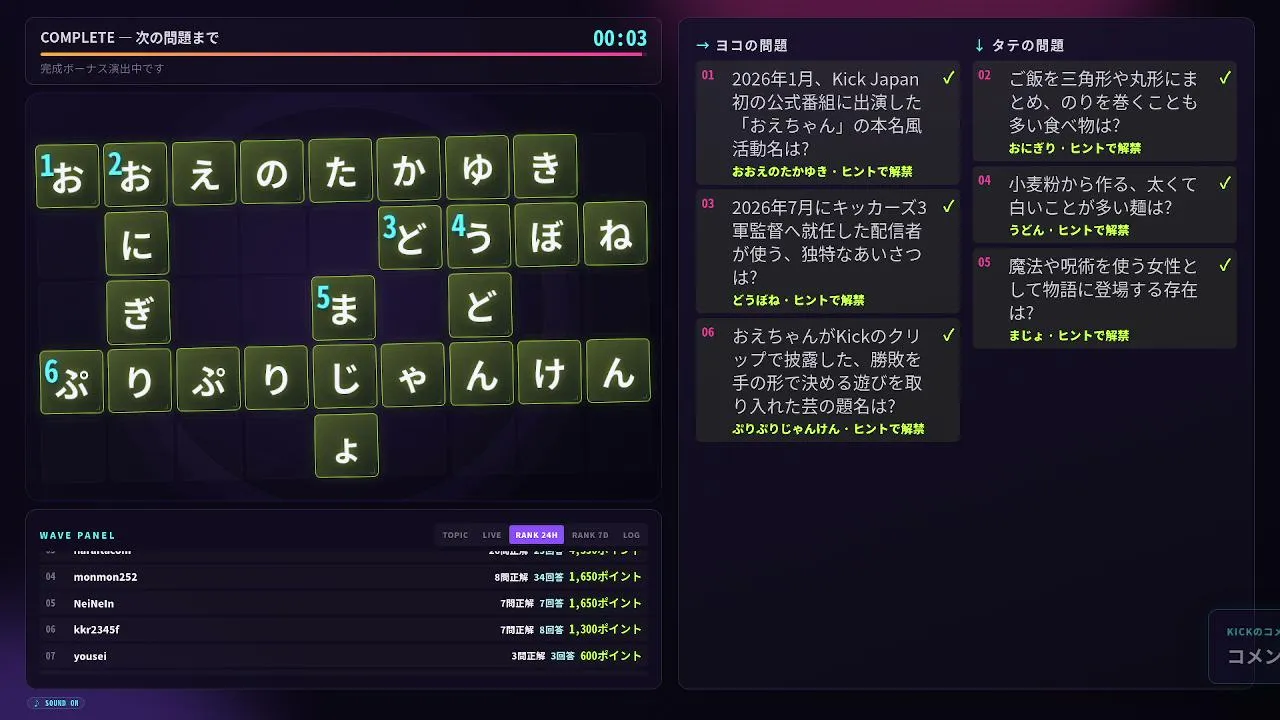Open clue 02 about ご飯を三角形

[1104, 112]
